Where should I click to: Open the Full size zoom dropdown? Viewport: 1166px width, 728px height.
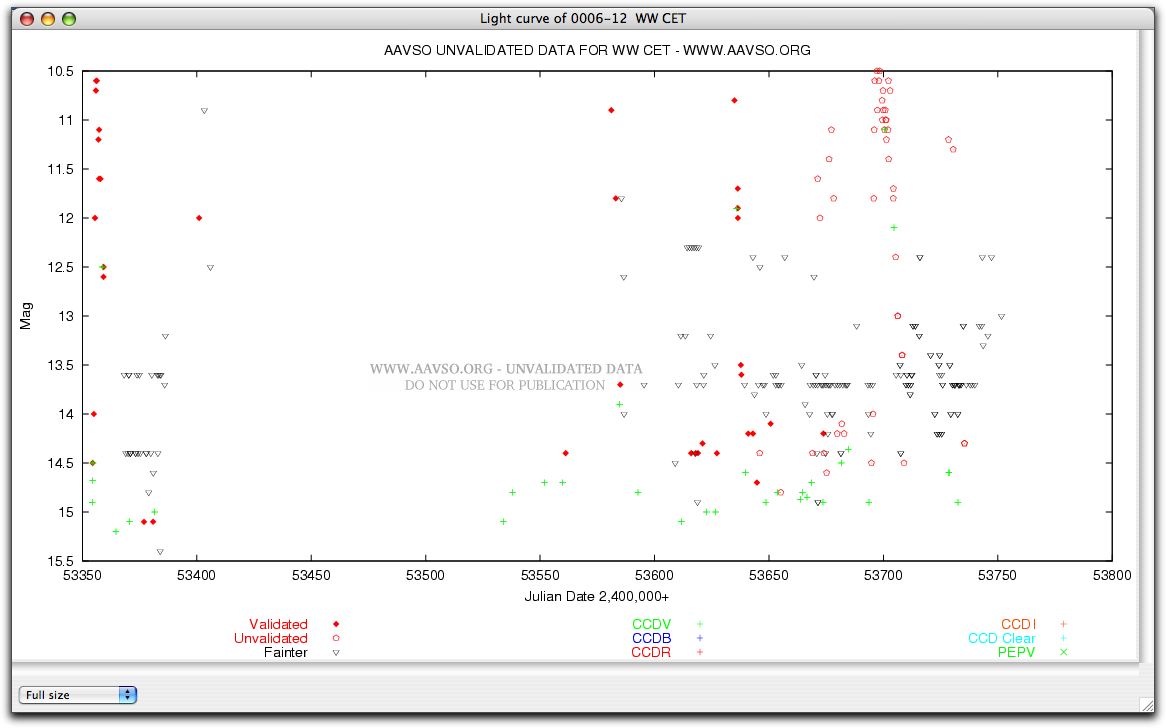(x=78, y=695)
